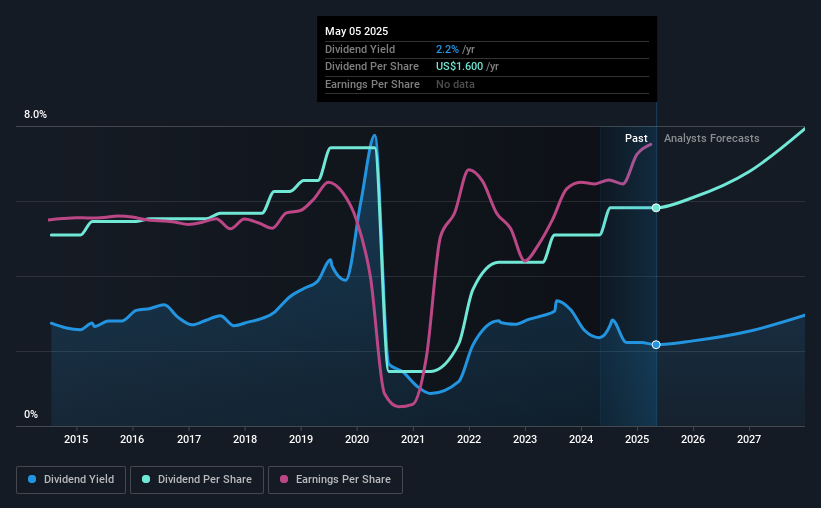Select the blue dividend yield data point marker
The height and width of the screenshot is (508, 821).
pos(656,345)
